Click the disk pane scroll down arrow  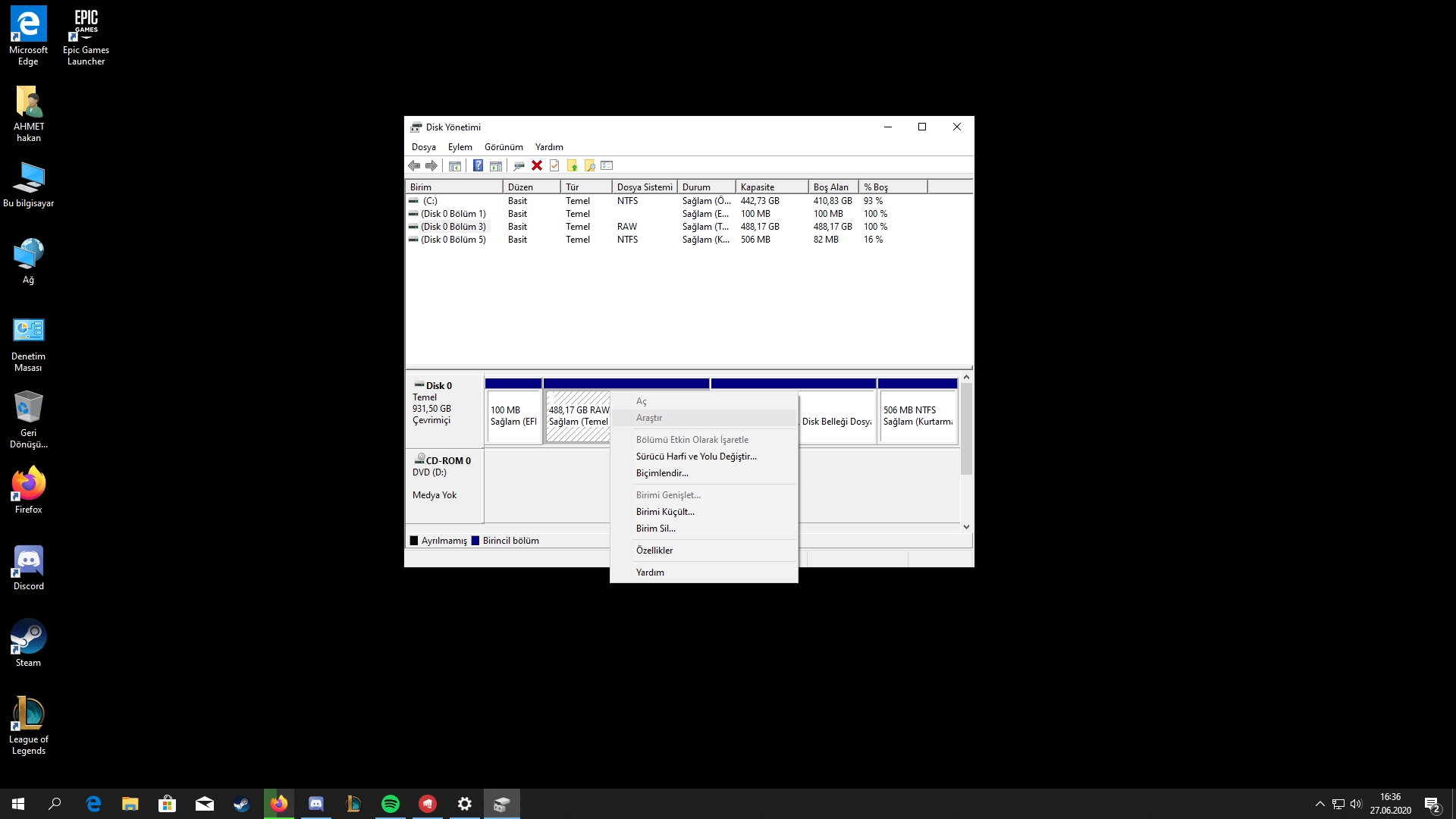click(966, 527)
